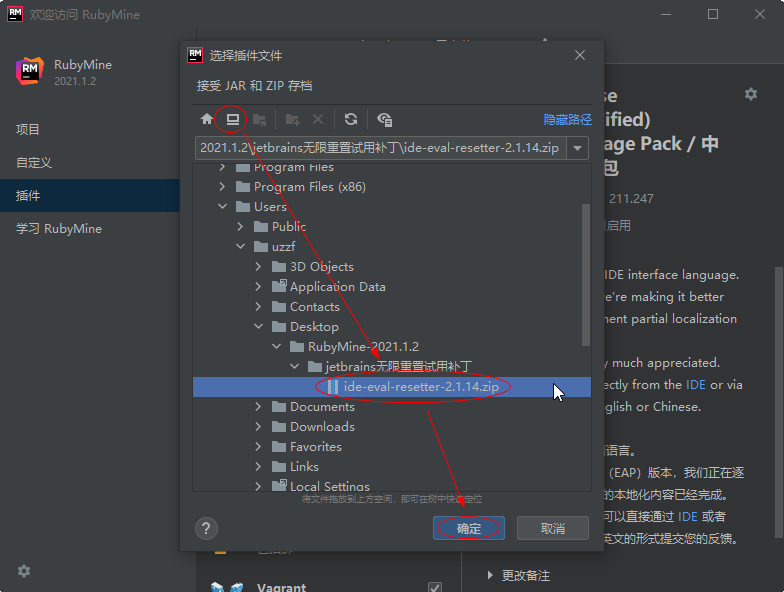Screen dimensions: 784x592
Task: Toggle show hidden files icon
Action: (384, 120)
